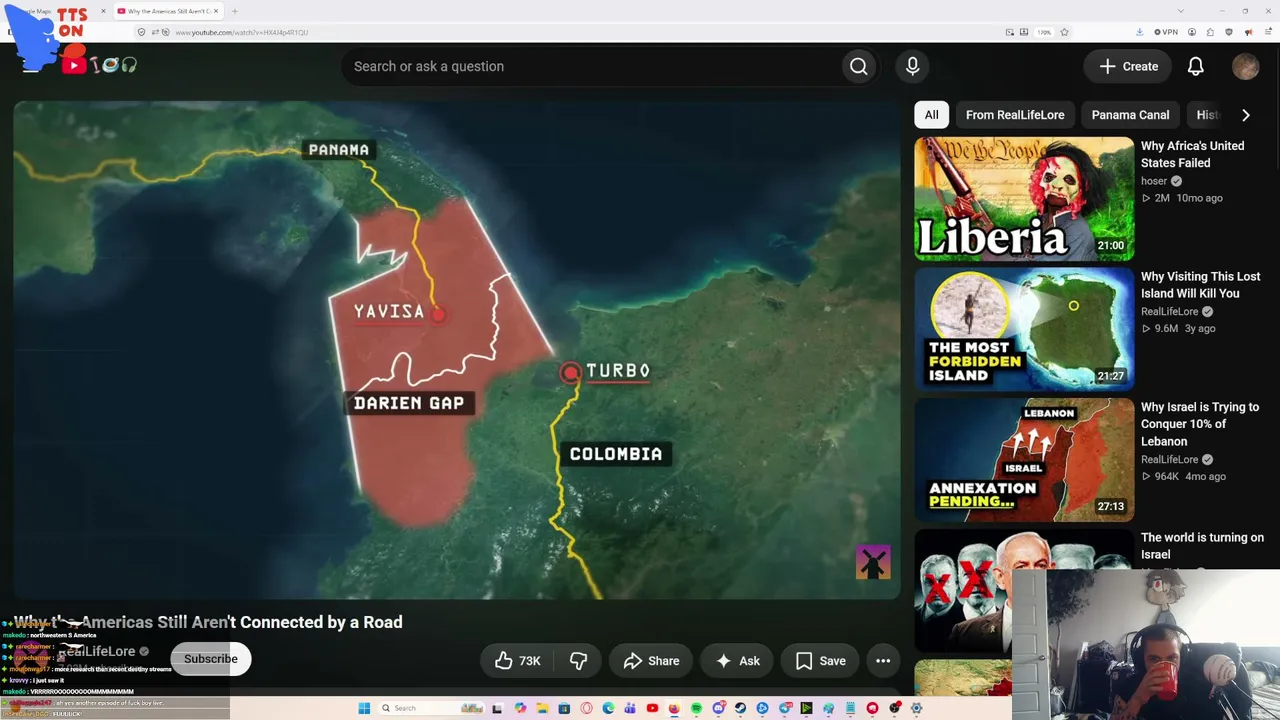Subscribe to RealLifeLore channel
Image resolution: width=1280 pixels, height=720 pixels.
click(210, 659)
